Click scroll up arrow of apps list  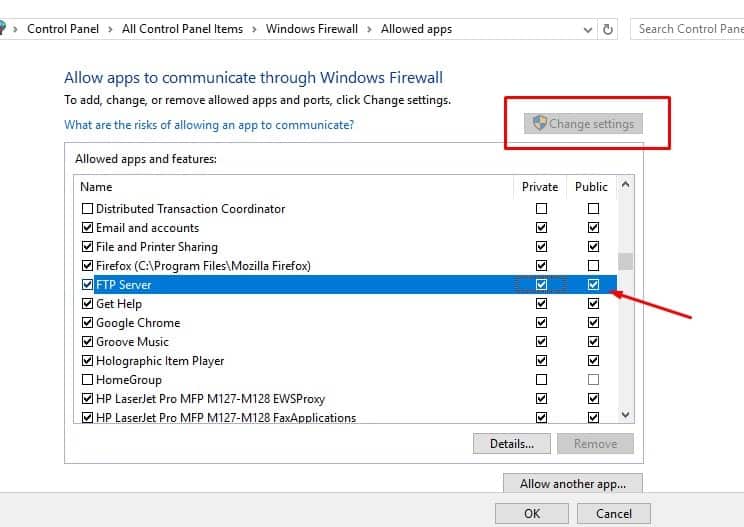coord(626,185)
